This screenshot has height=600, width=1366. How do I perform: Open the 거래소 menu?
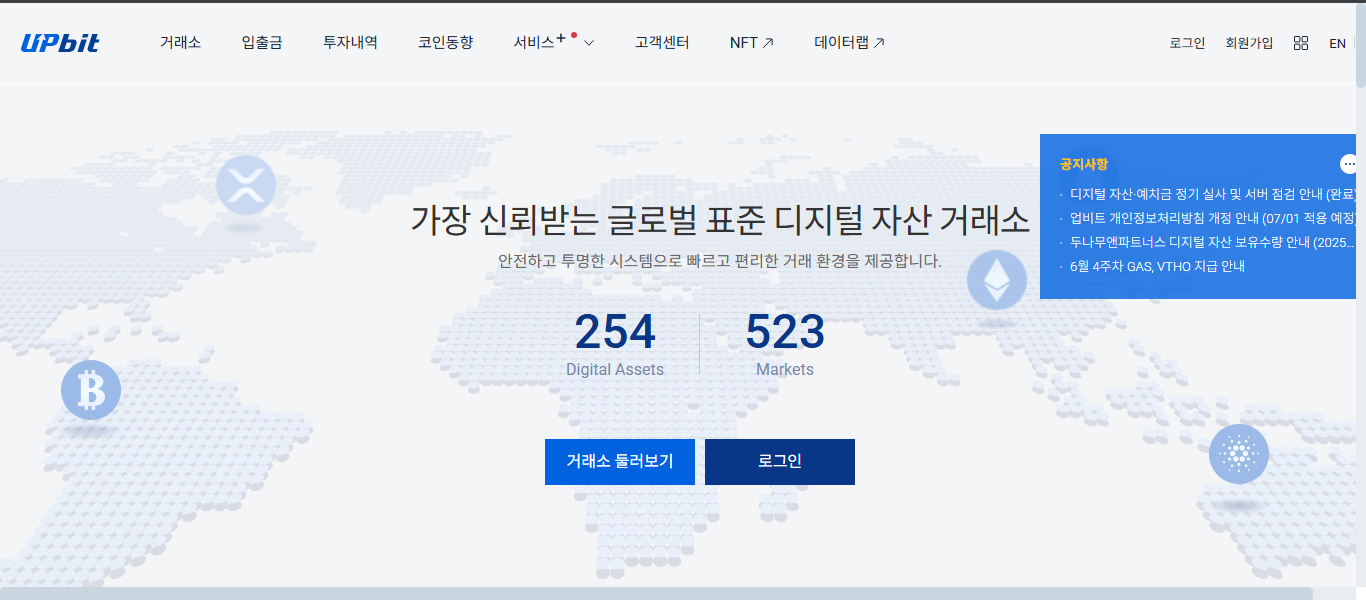pos(180,43)
